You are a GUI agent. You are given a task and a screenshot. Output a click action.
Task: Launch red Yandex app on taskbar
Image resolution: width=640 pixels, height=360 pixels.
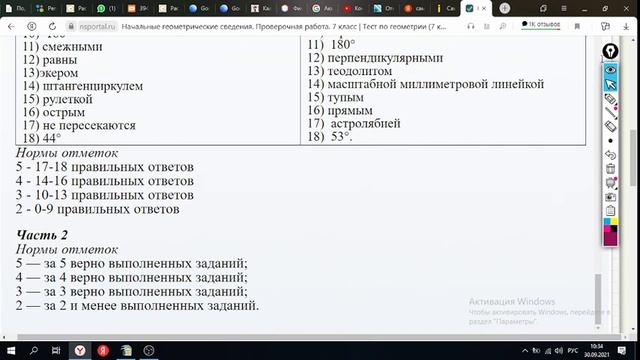pos(103,351)
